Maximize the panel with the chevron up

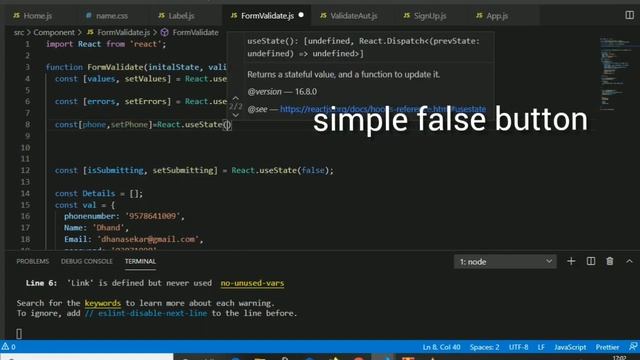(x=629, y=261)
